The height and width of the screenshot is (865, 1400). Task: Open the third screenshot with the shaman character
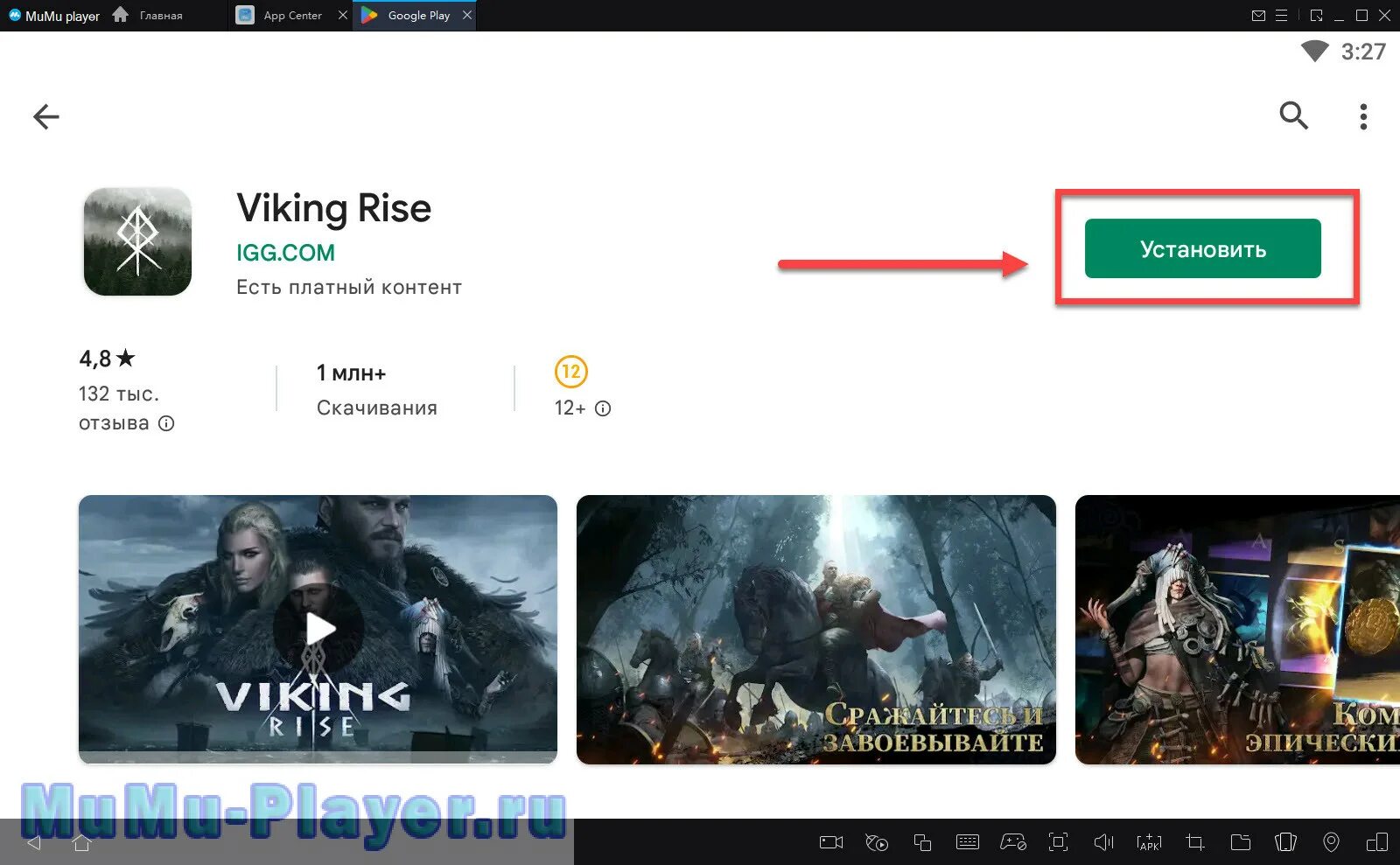pyautogui.click(x=1237, y=629)
